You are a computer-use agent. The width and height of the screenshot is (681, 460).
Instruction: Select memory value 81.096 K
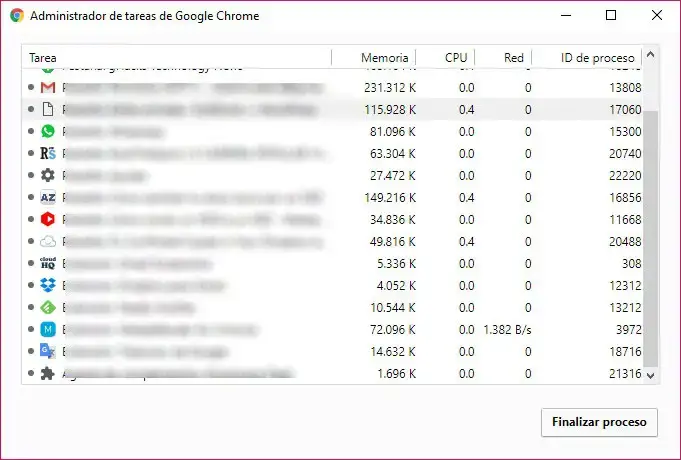point(393,132)
